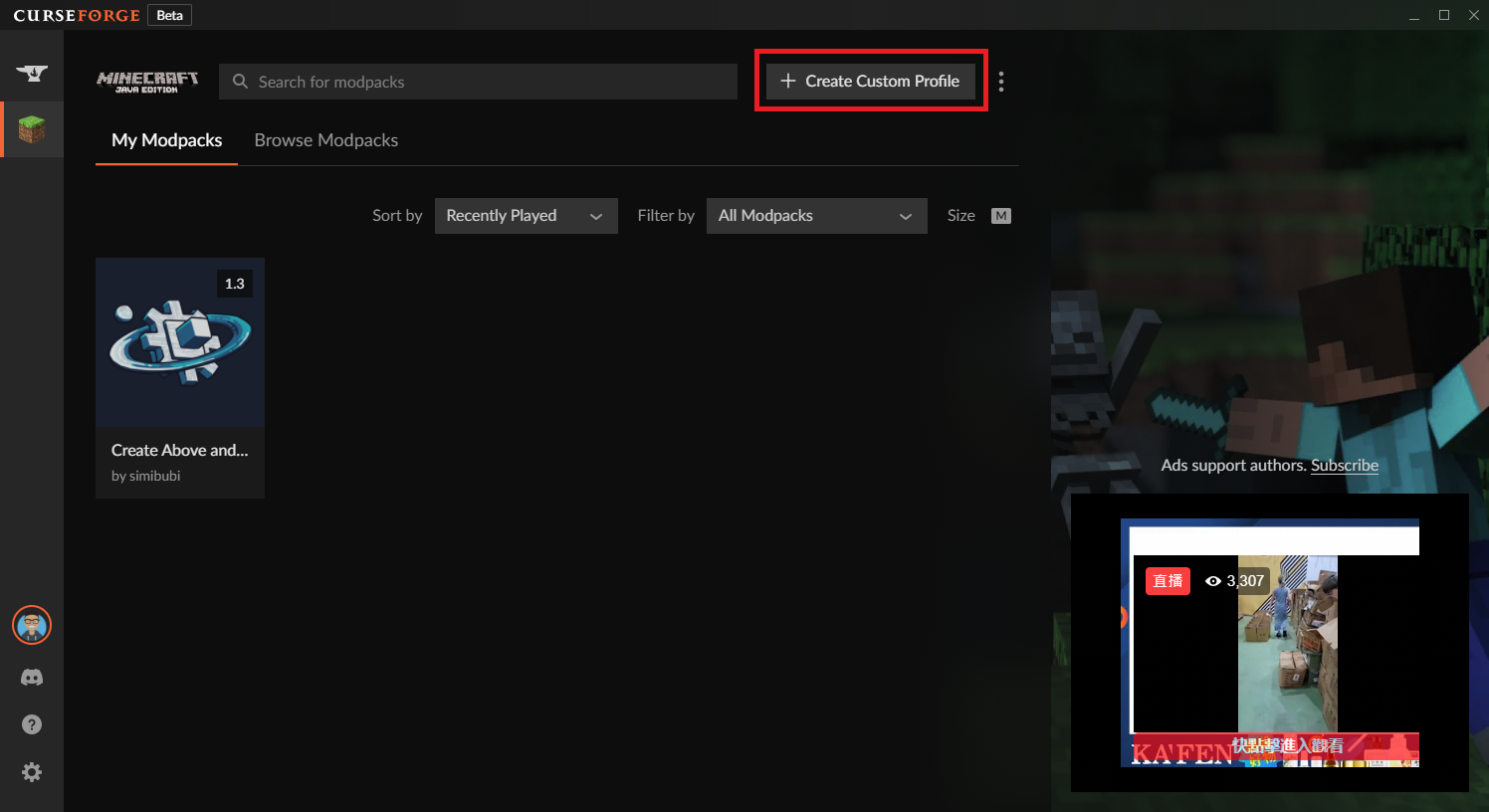This screenshot has height=812, width=1489.
Task: Expand the Sort by Recently Played dropdown
Action: click(526, 216)
